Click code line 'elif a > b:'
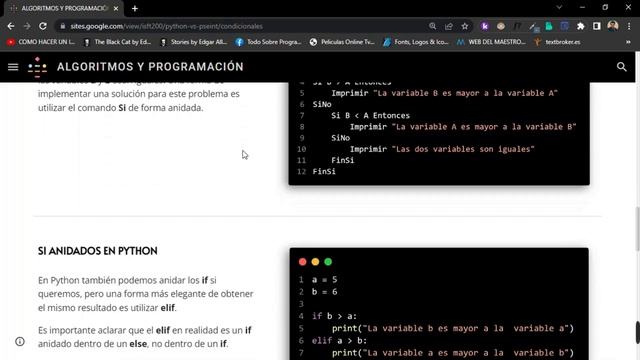640x360 pixels. point(340,340)
